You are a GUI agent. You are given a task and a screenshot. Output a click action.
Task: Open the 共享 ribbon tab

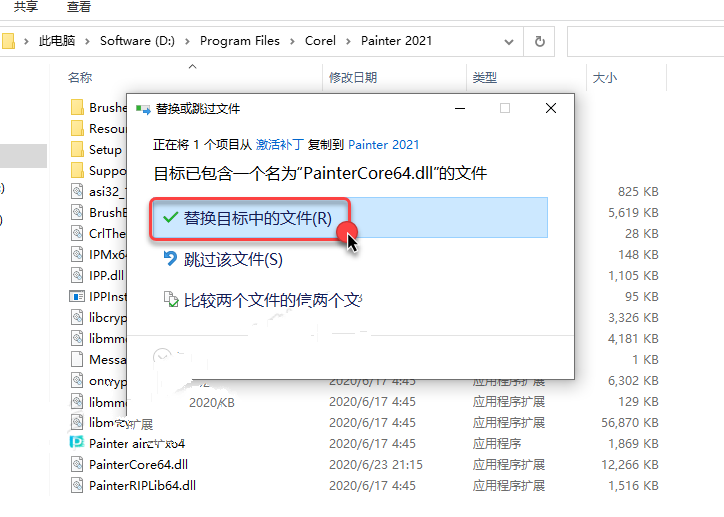click(26, 7)
